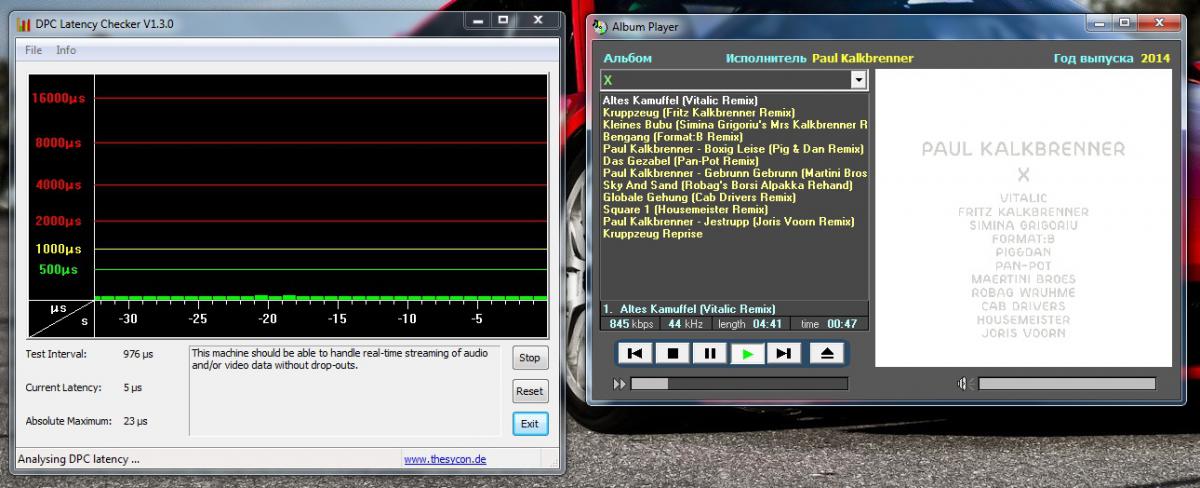The image size is (1200, 488).
Task: Click the release year 2014 label
Action: 1155,58
